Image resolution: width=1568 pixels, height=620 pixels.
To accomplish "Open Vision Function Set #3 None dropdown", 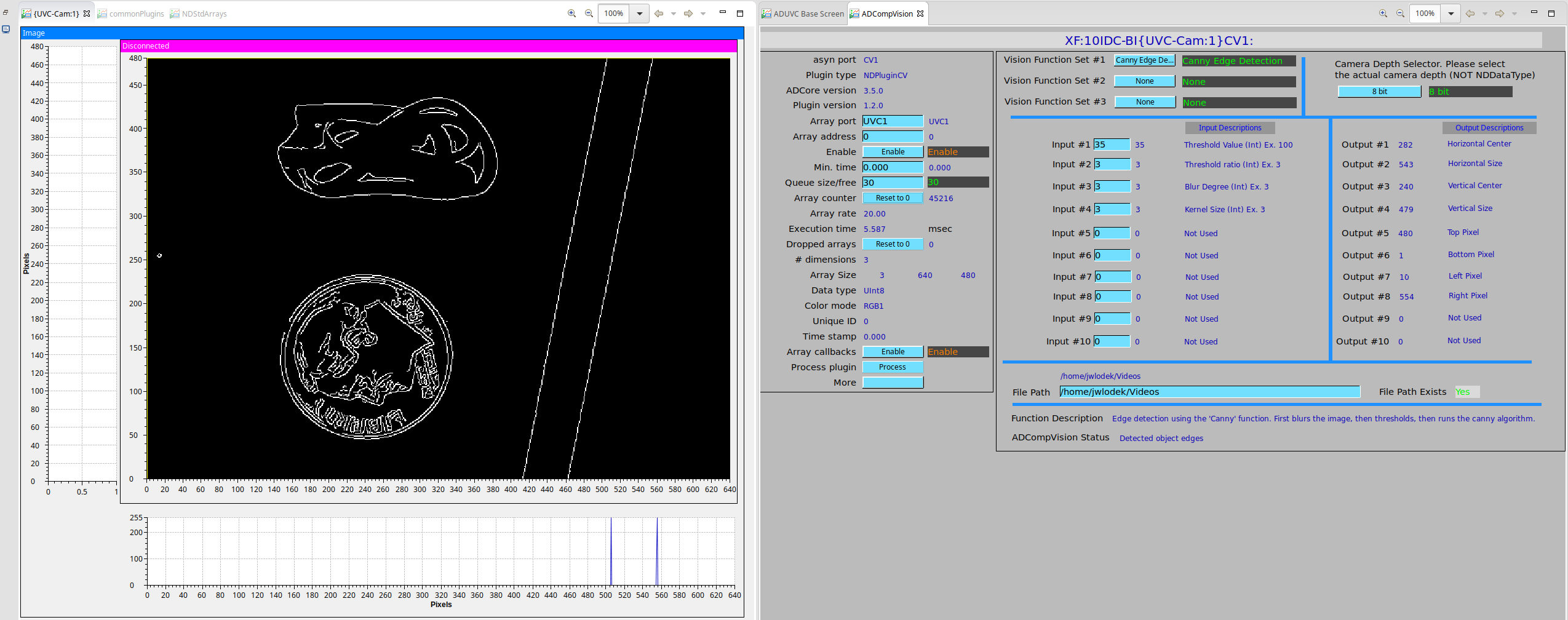I will click(x=1145, y=102).
